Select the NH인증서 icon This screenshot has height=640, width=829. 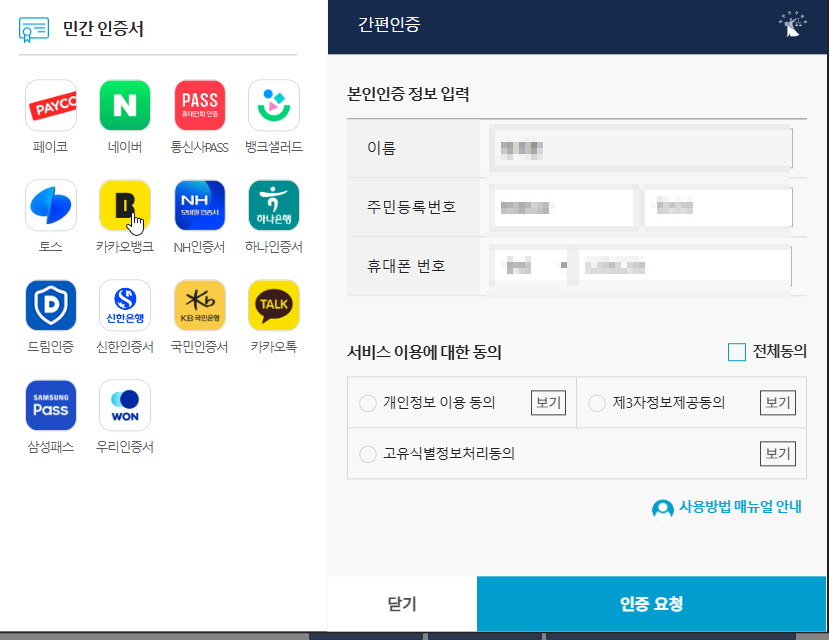coord(199,205)
